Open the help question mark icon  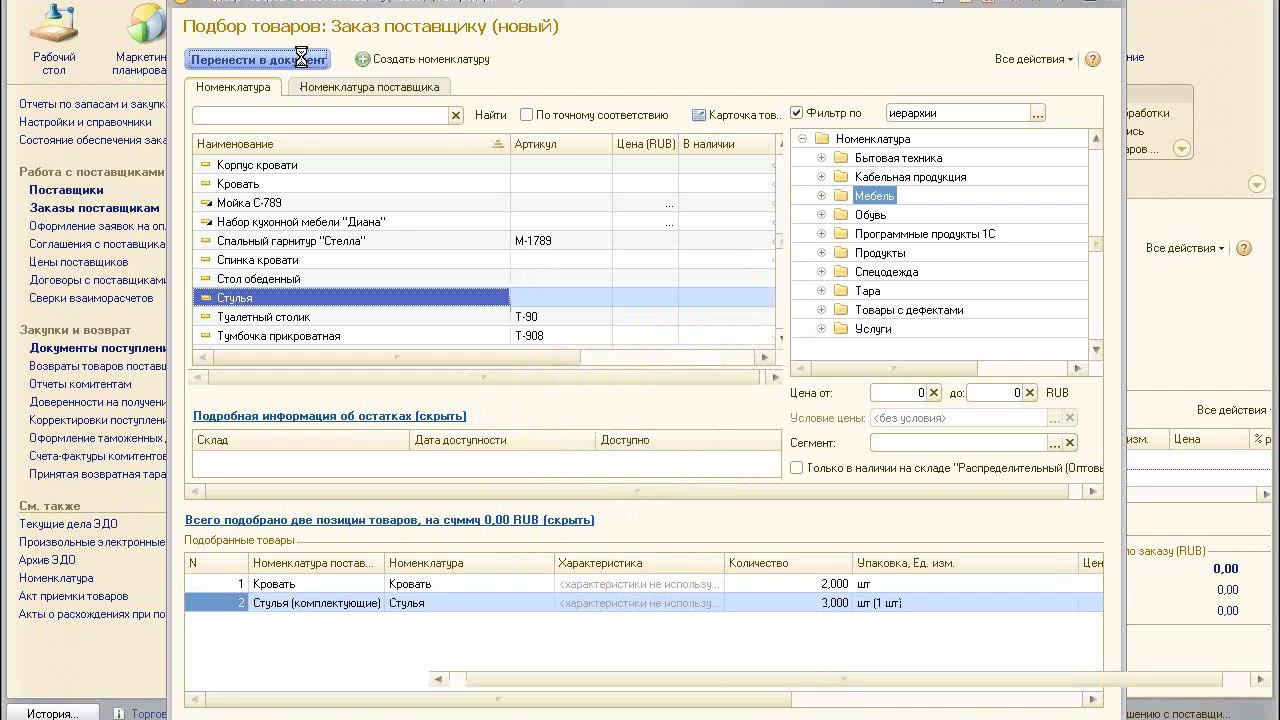pos(1092,60)
